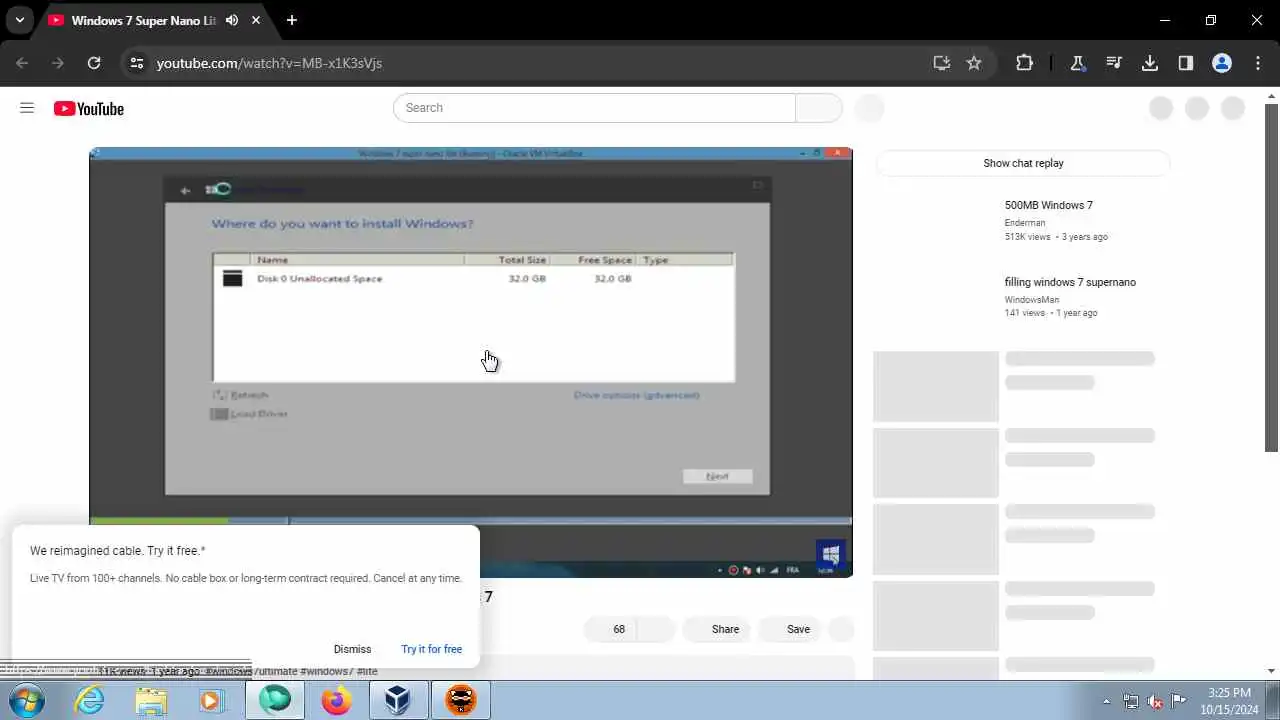Click Show chat replay
Viewport: 1280px width, 720px height.
point(1023,163)
